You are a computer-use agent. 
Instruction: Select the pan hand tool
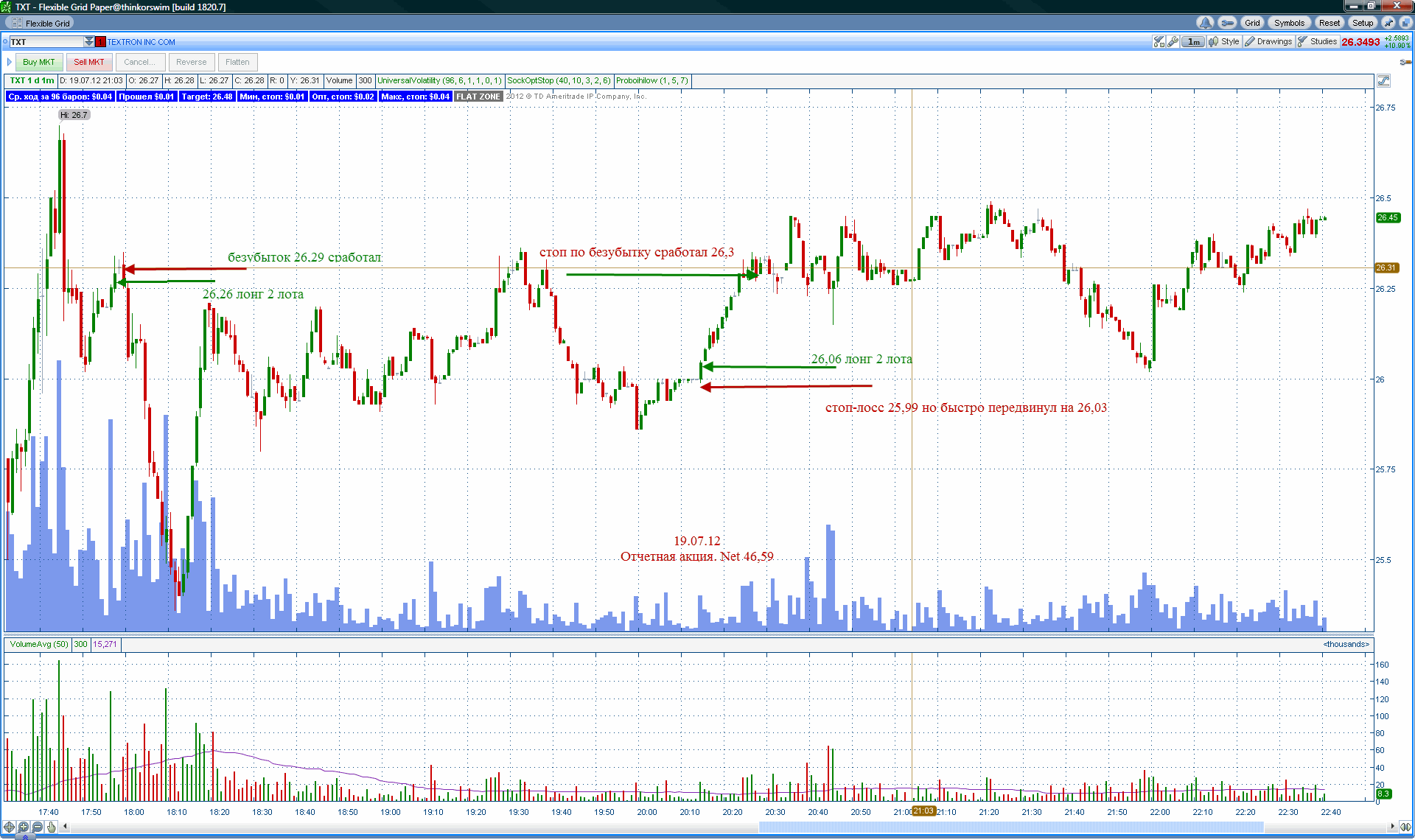coord(51,827)
